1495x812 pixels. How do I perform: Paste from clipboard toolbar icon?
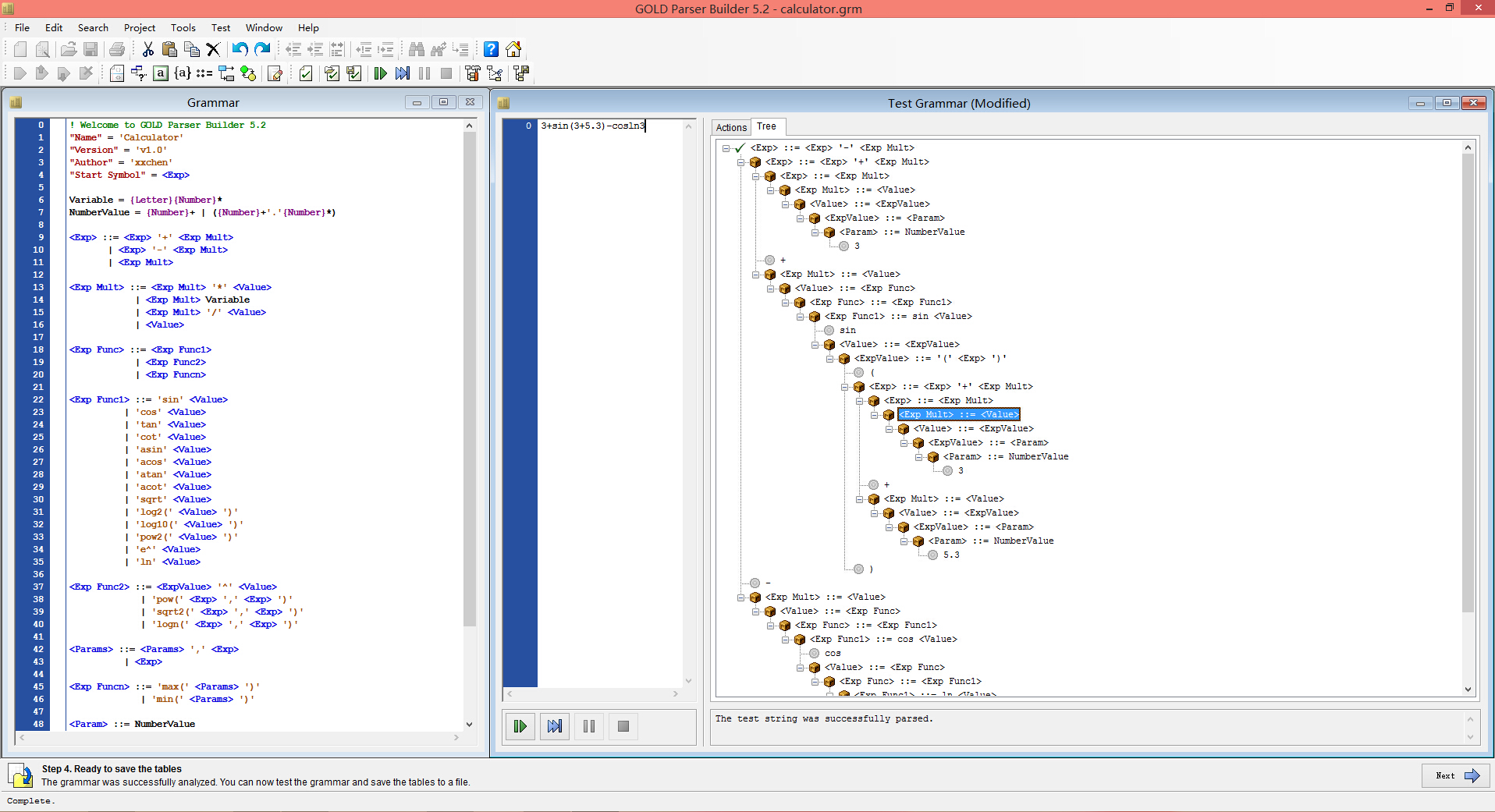[169, 49]
